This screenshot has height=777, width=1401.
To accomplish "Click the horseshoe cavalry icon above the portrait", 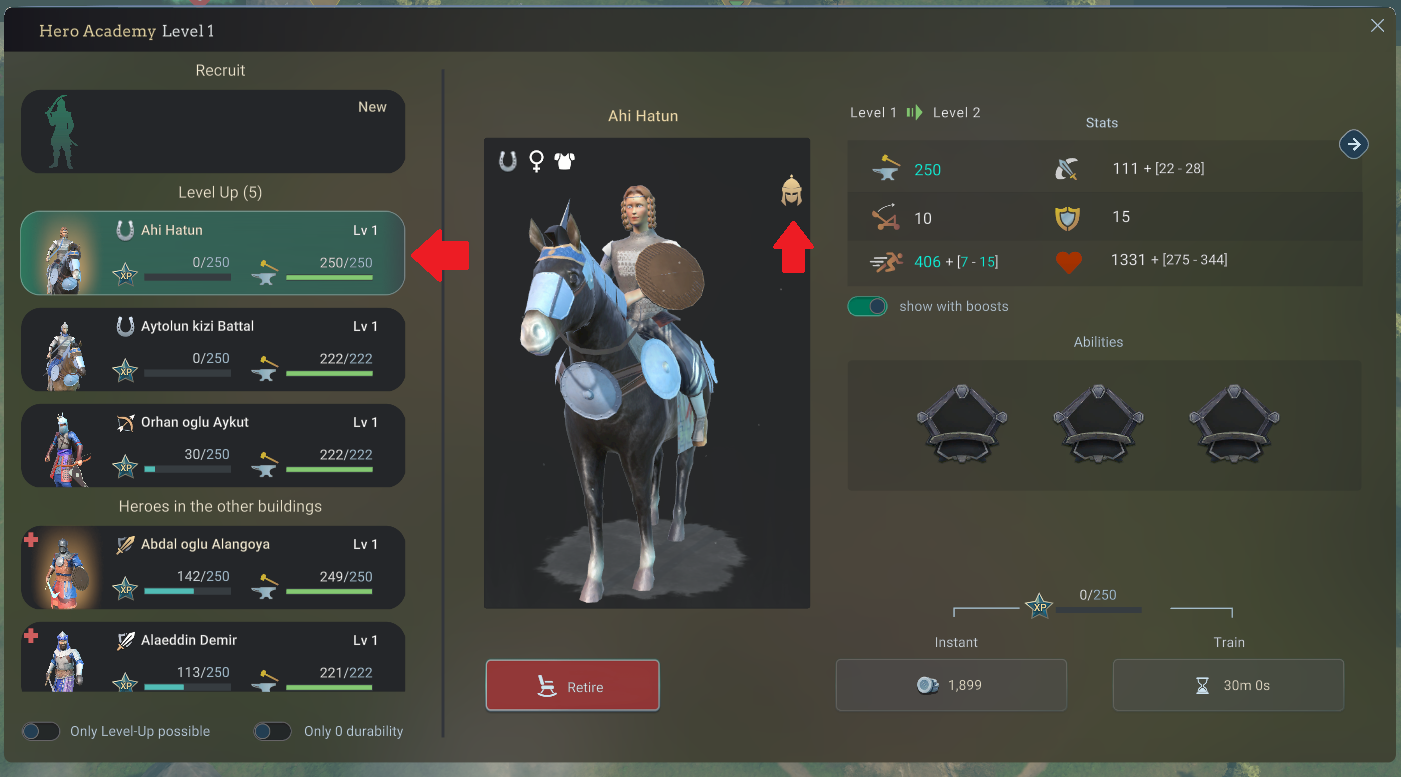I will click(x=508, y=161).
